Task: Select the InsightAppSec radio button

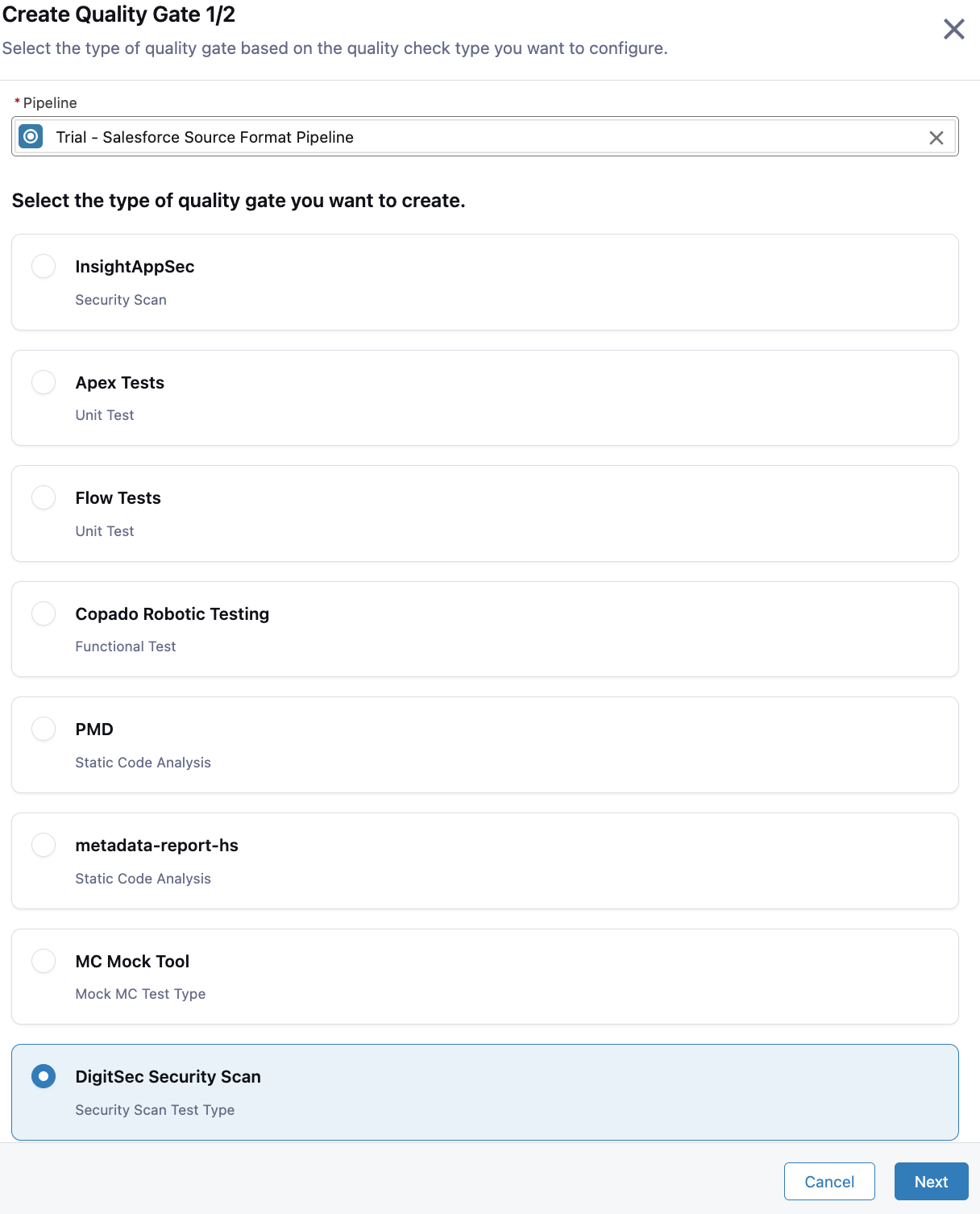Action: pos(44,266)
